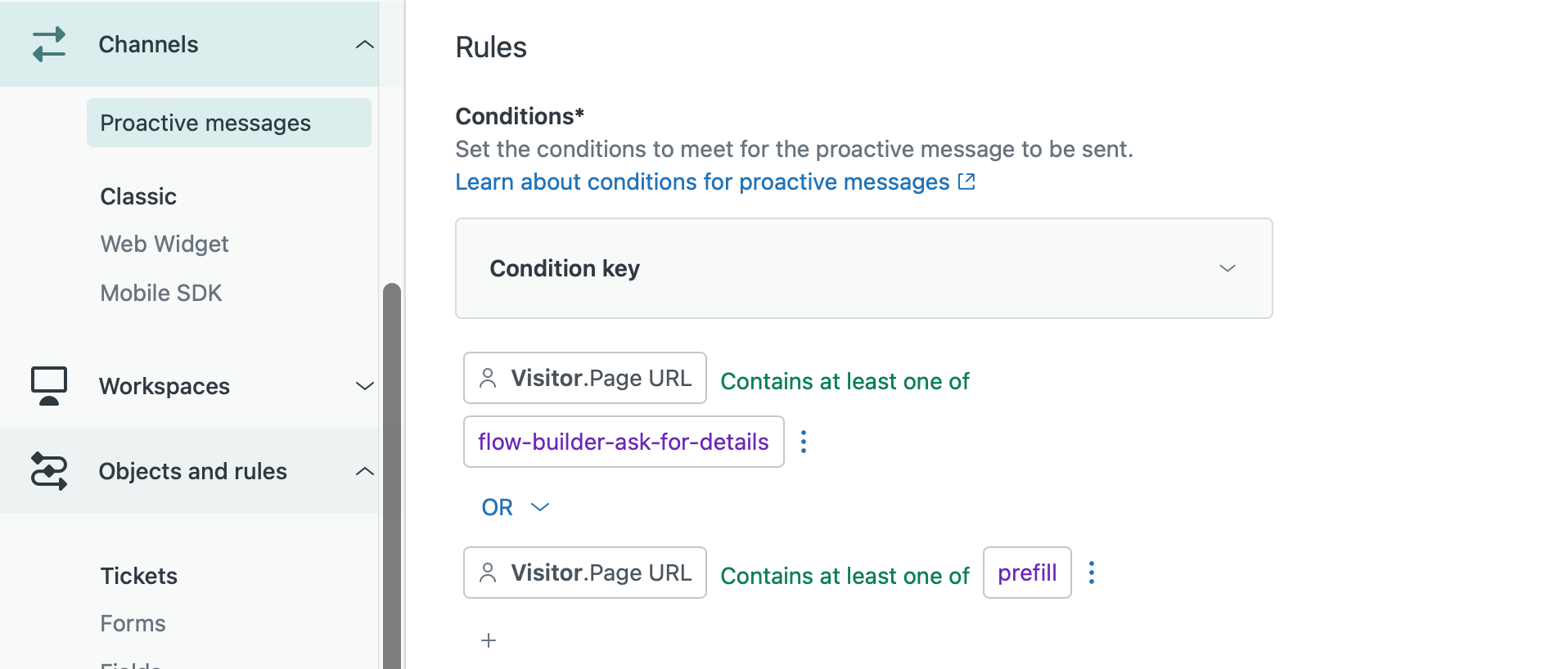Expand the Workspaces section

364,386
